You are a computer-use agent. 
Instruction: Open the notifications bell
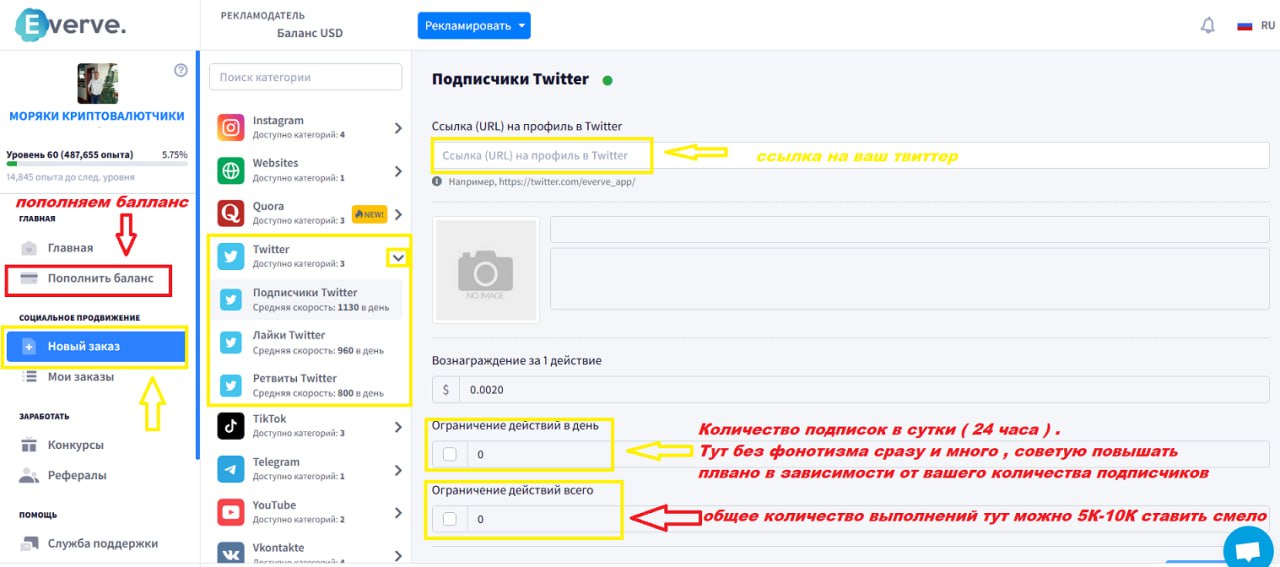(1207, 26)
